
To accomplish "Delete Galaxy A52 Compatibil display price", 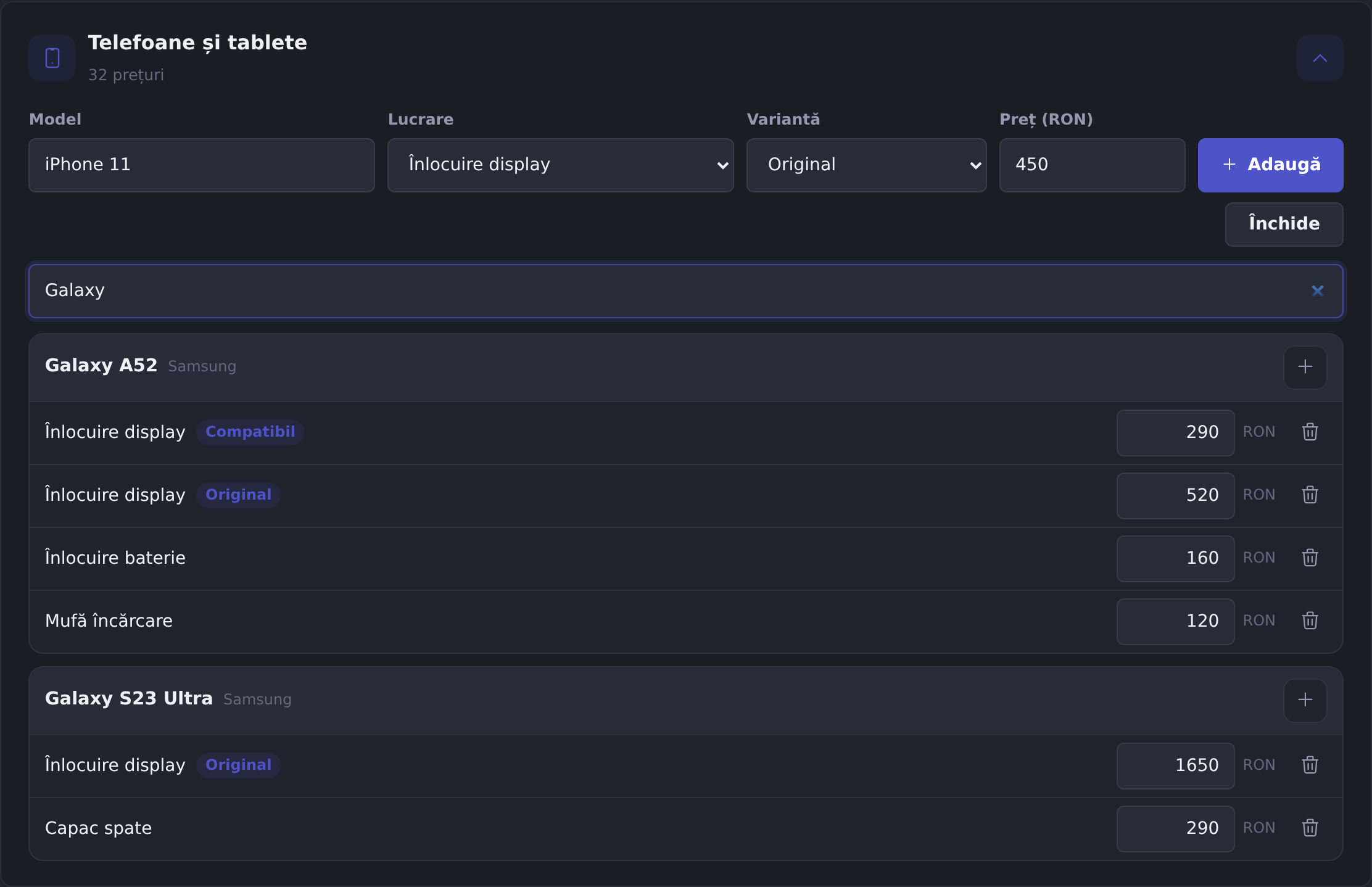I will [x=1310, y=432].
